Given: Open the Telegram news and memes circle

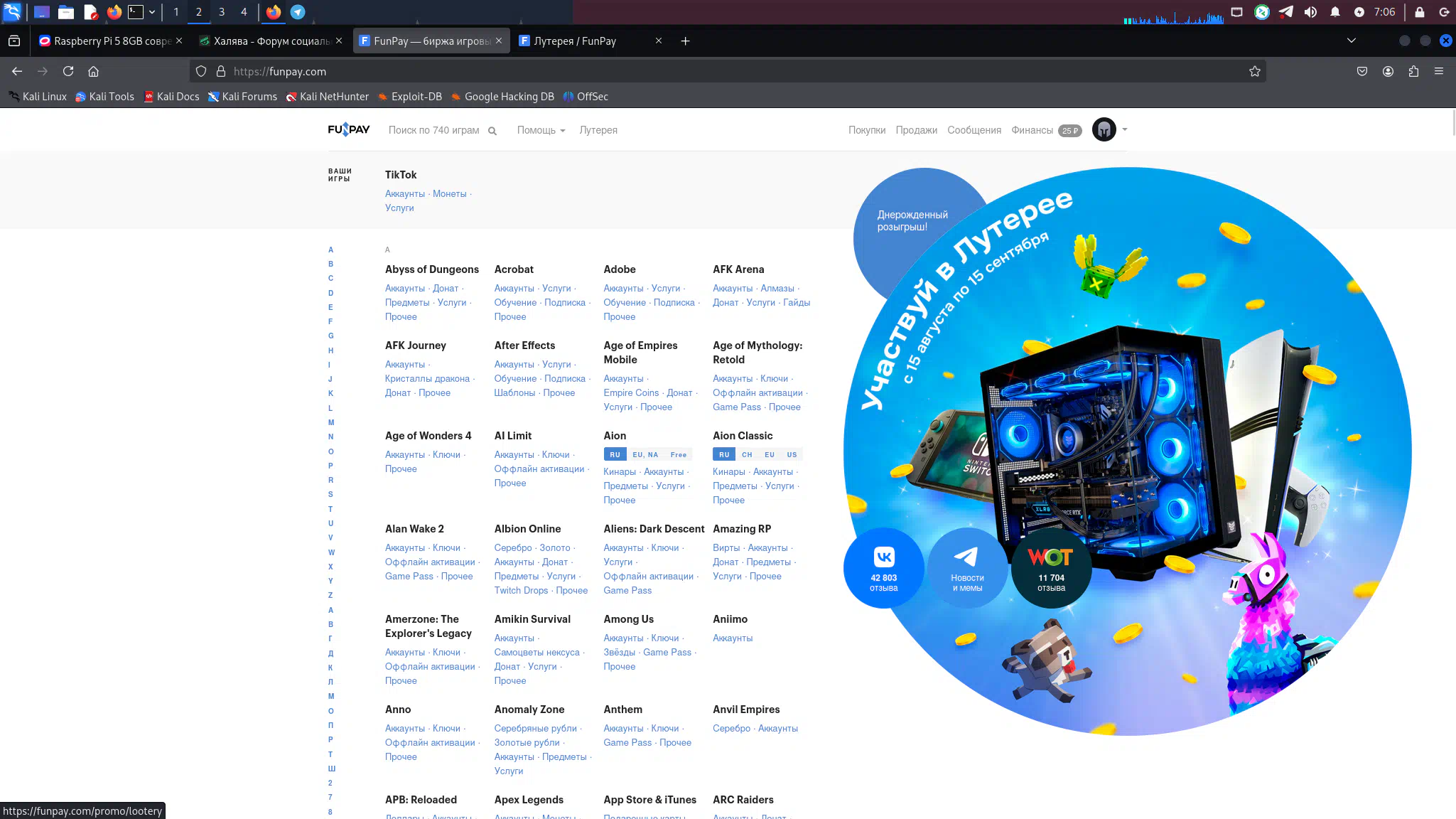Looking at the screenshot, I should click(967, 568).
